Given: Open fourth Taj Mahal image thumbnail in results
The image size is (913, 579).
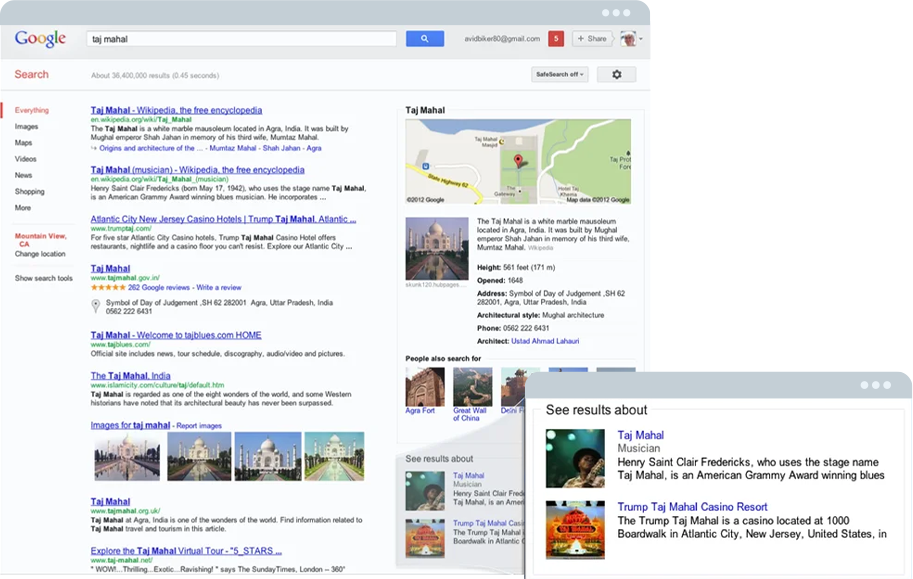Looking at the screenshot, I should pyautogui.click(x=334, y=457).
